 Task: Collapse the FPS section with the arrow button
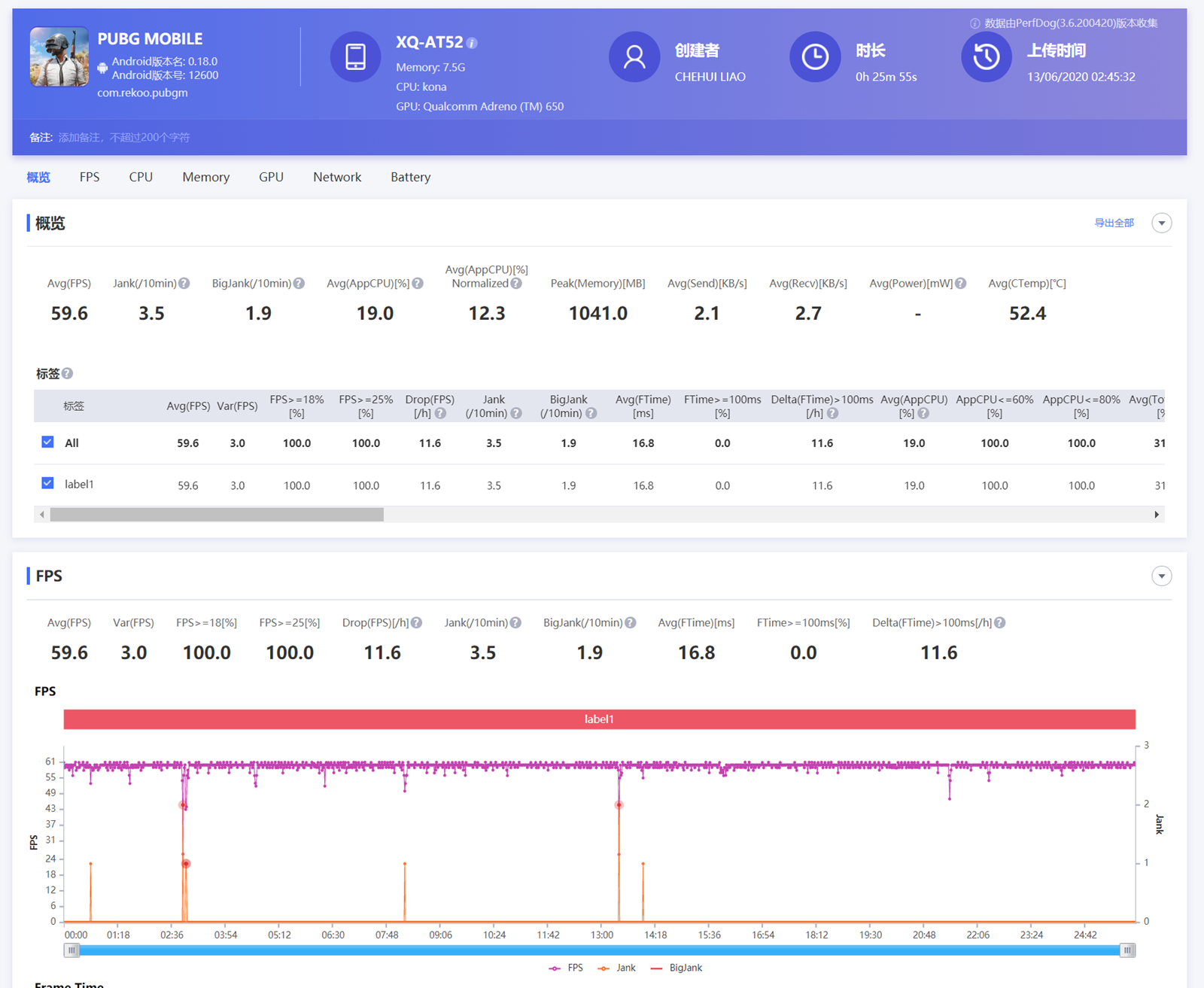[1161, 576]
